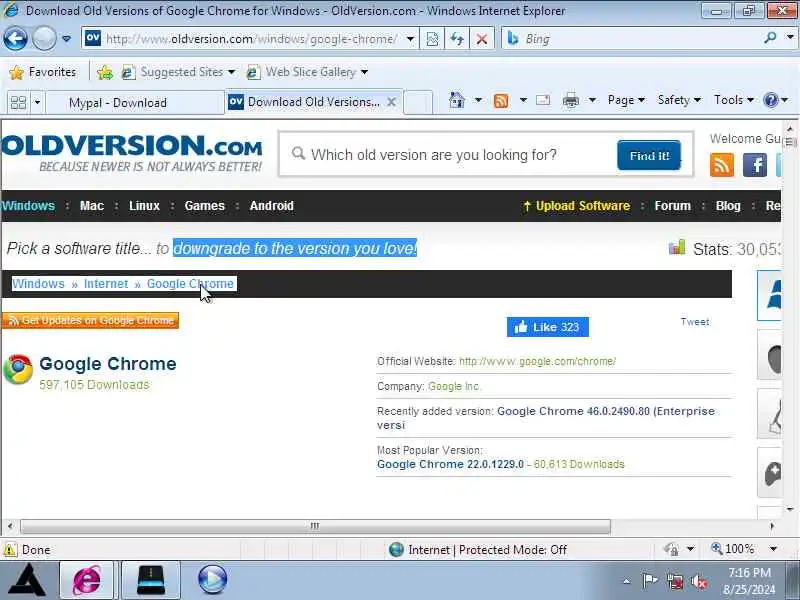Click the Google Chrome breadcrumb link
Screen dimensions: 800x600
click(190, 284)
